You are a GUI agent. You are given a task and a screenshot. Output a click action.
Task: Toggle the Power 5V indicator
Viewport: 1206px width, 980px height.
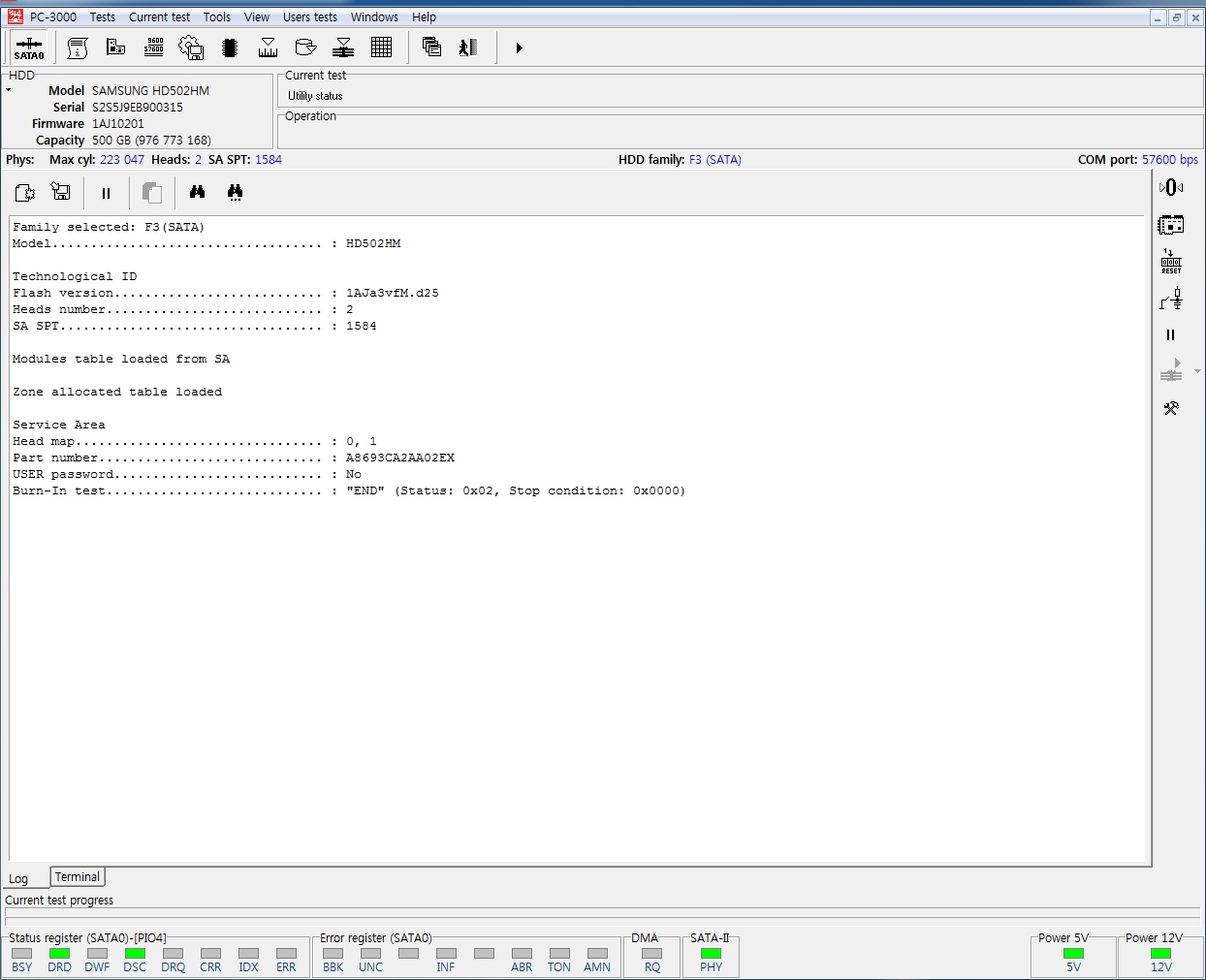pyautogui.click(x=1073, y=954)
